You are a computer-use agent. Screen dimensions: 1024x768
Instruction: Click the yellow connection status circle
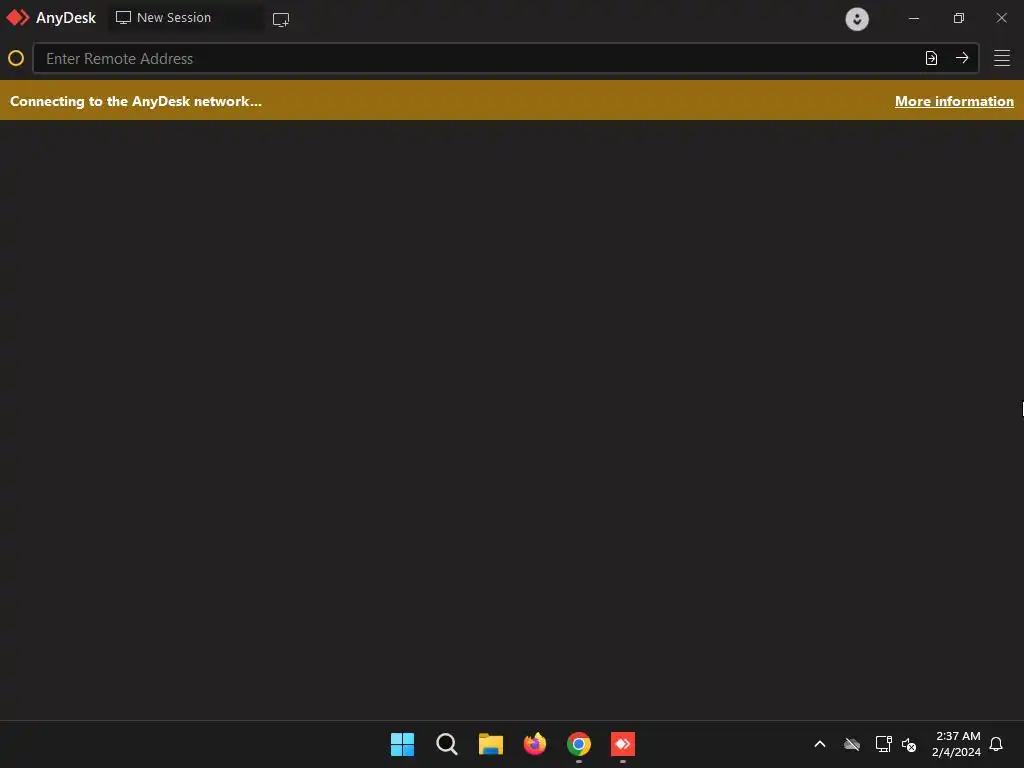coord(16,58)
